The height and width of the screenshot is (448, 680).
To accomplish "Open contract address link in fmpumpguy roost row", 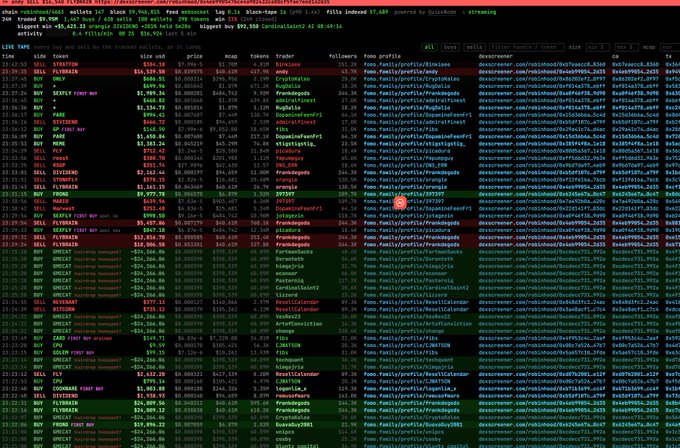I will 635,158.
